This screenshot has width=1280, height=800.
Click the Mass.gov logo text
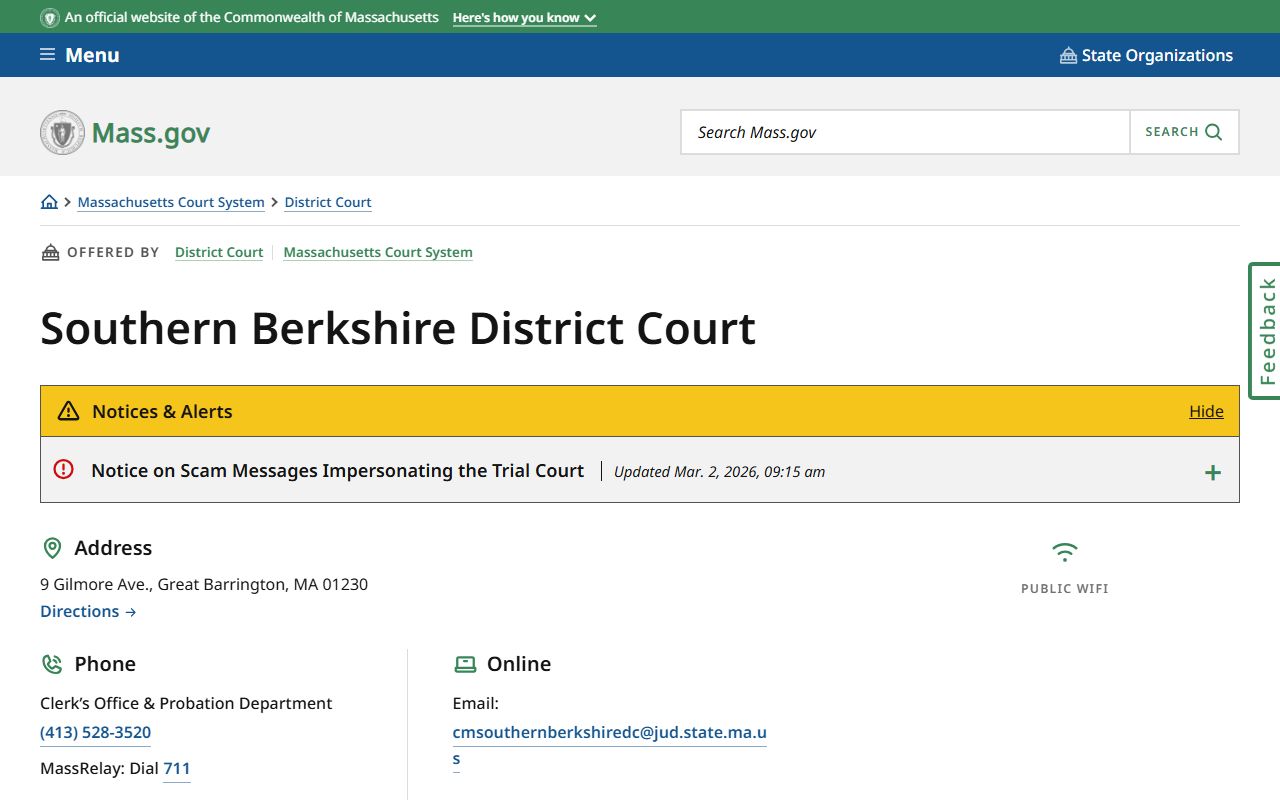tap(151, 133)
